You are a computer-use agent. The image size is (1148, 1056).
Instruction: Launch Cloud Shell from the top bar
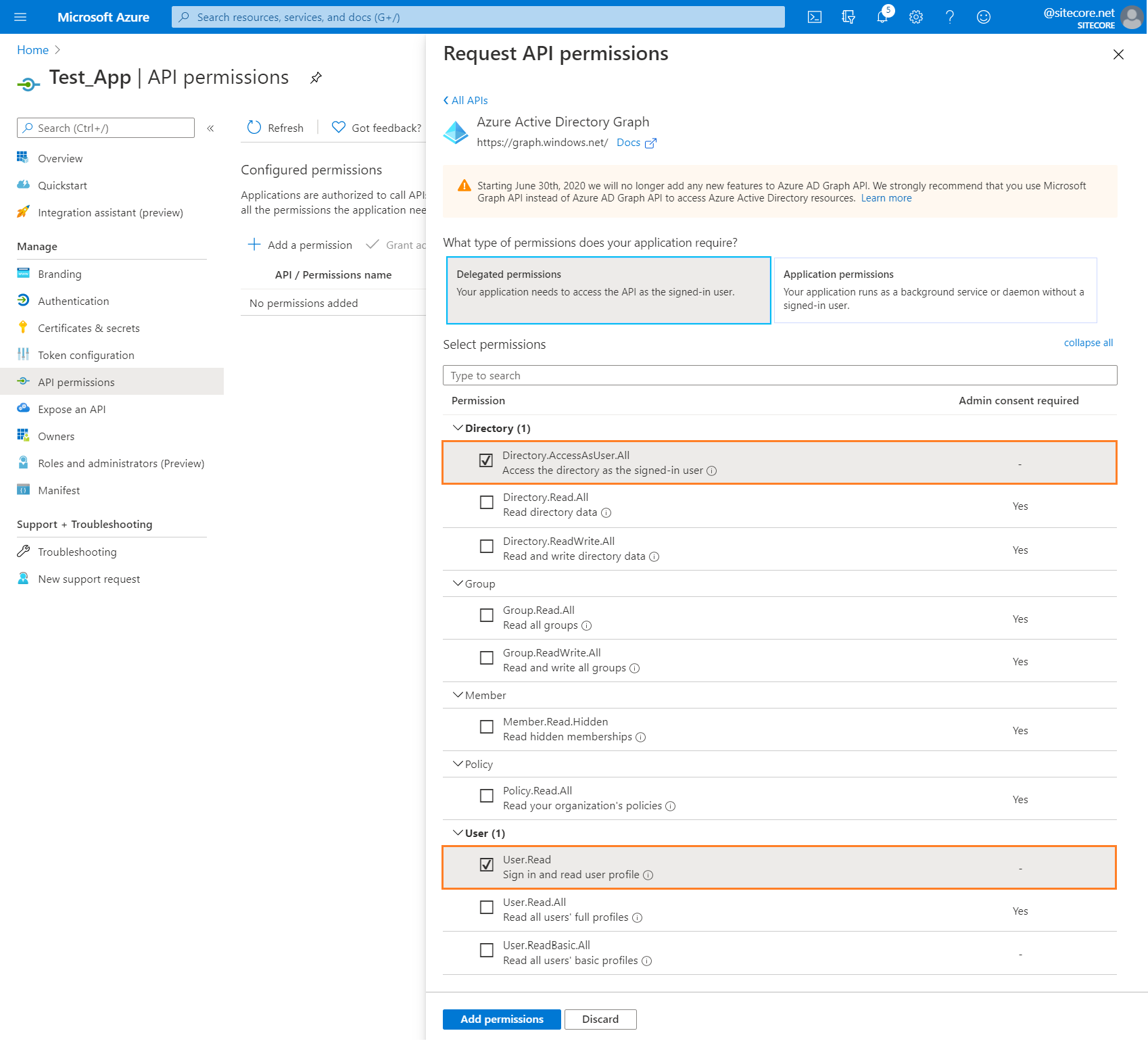pos(814,16)
